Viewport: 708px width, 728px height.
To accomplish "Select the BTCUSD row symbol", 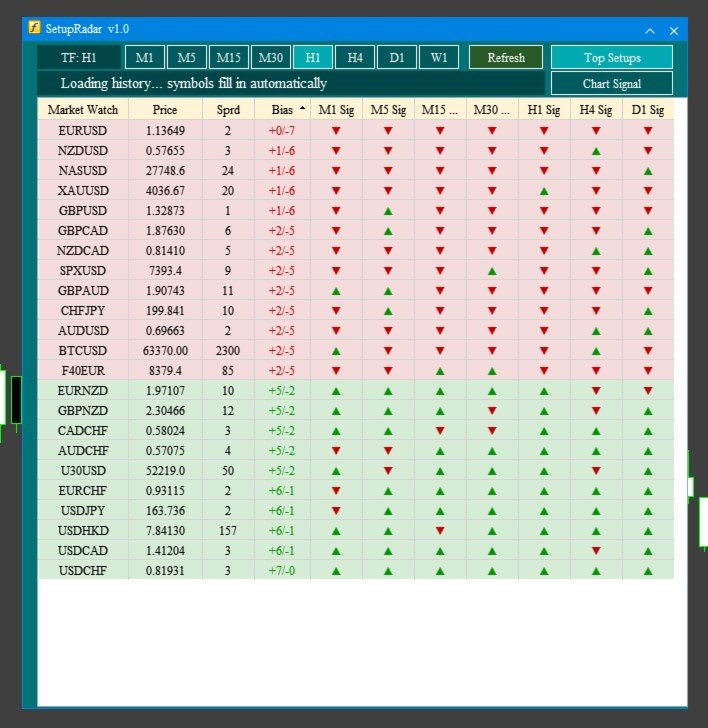I will coord(83,351).
